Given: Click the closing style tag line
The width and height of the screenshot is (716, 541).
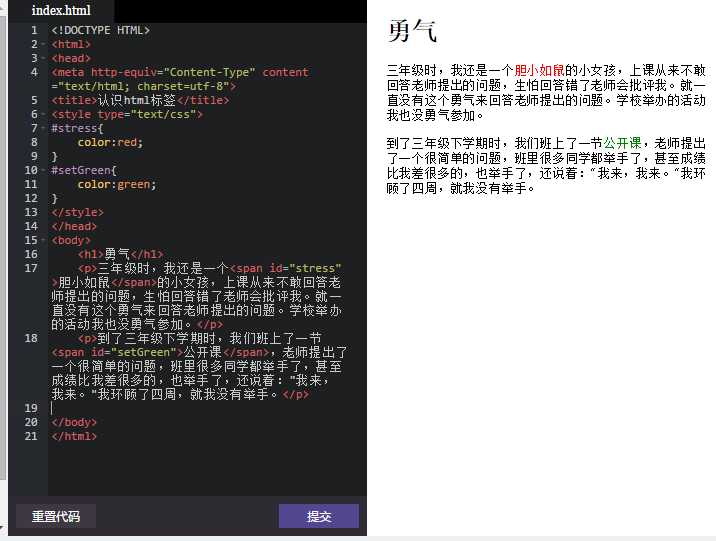Looking at the screenshot, I should tap(78, 212).
